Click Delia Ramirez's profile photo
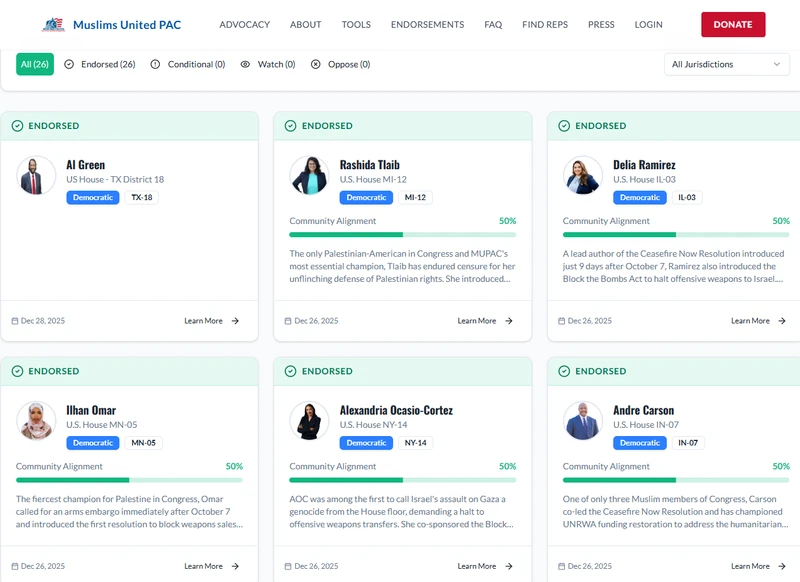 click(x=583, y=175)
